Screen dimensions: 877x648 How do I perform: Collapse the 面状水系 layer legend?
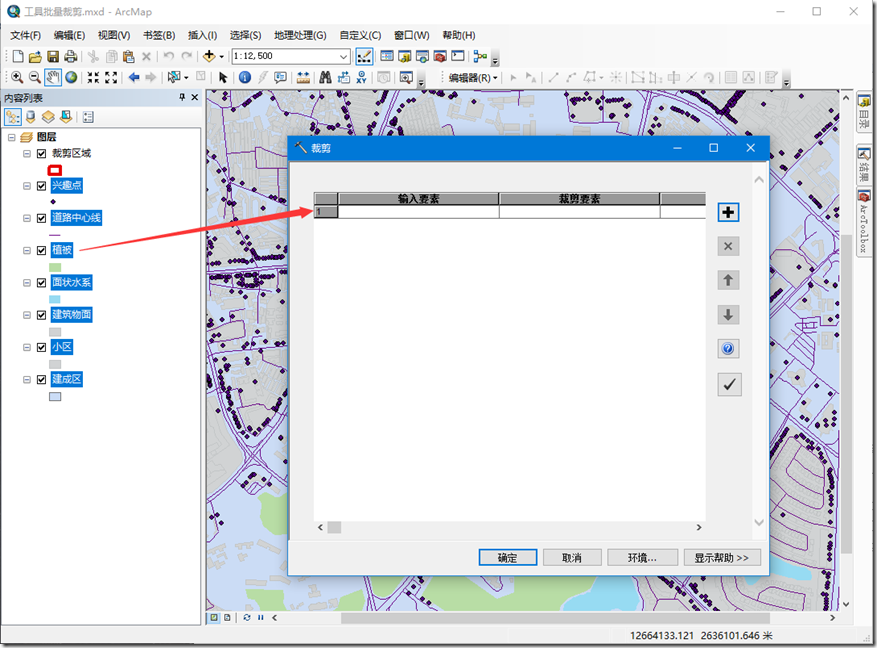tap(27, 283)
